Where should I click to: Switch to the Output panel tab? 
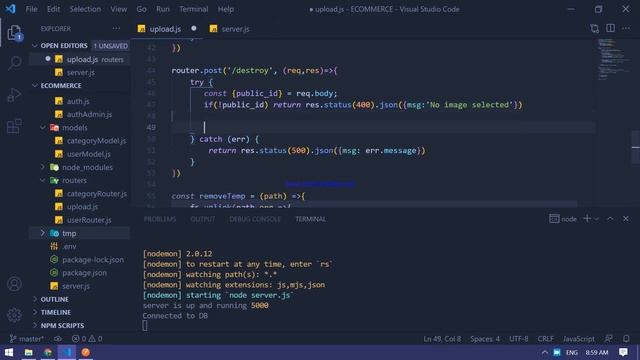[x=202, y=219]
